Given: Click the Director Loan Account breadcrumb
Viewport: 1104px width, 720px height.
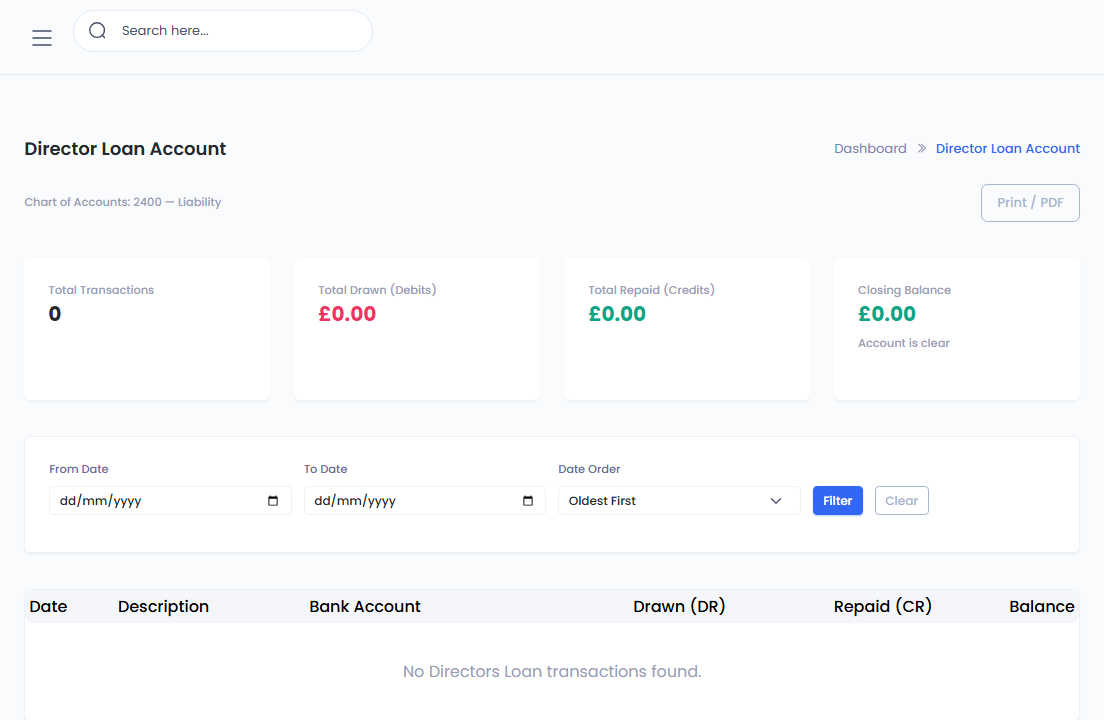Looking at the screenshot, I should tap(1007, 149).
